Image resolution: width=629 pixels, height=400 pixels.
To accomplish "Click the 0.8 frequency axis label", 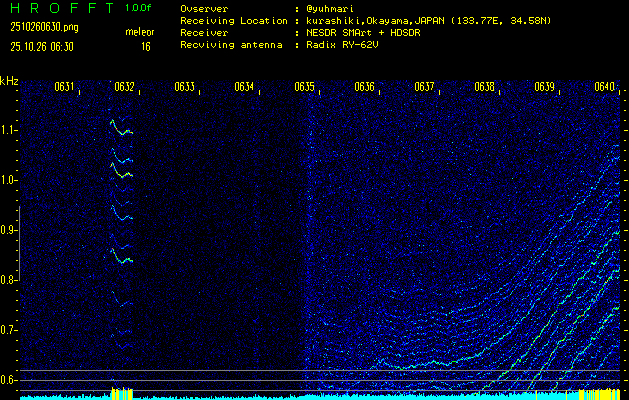I will [x=9, y=280].
